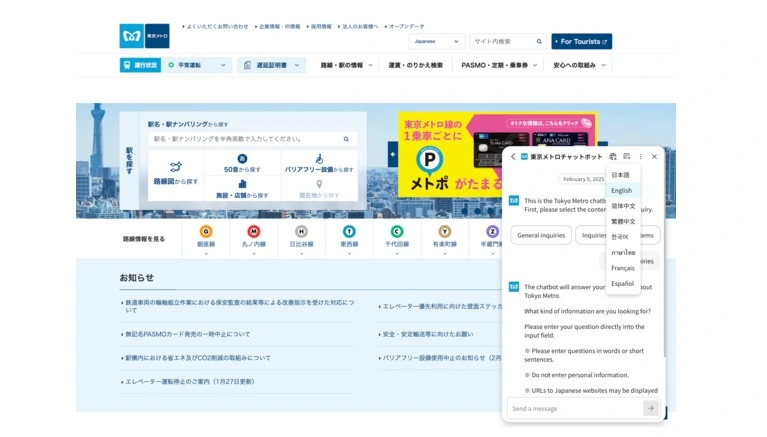Expand the 遅延証明書 dropdown
Image resolution: width=767 pixels, height=437 pixels.
pos(297,65)
